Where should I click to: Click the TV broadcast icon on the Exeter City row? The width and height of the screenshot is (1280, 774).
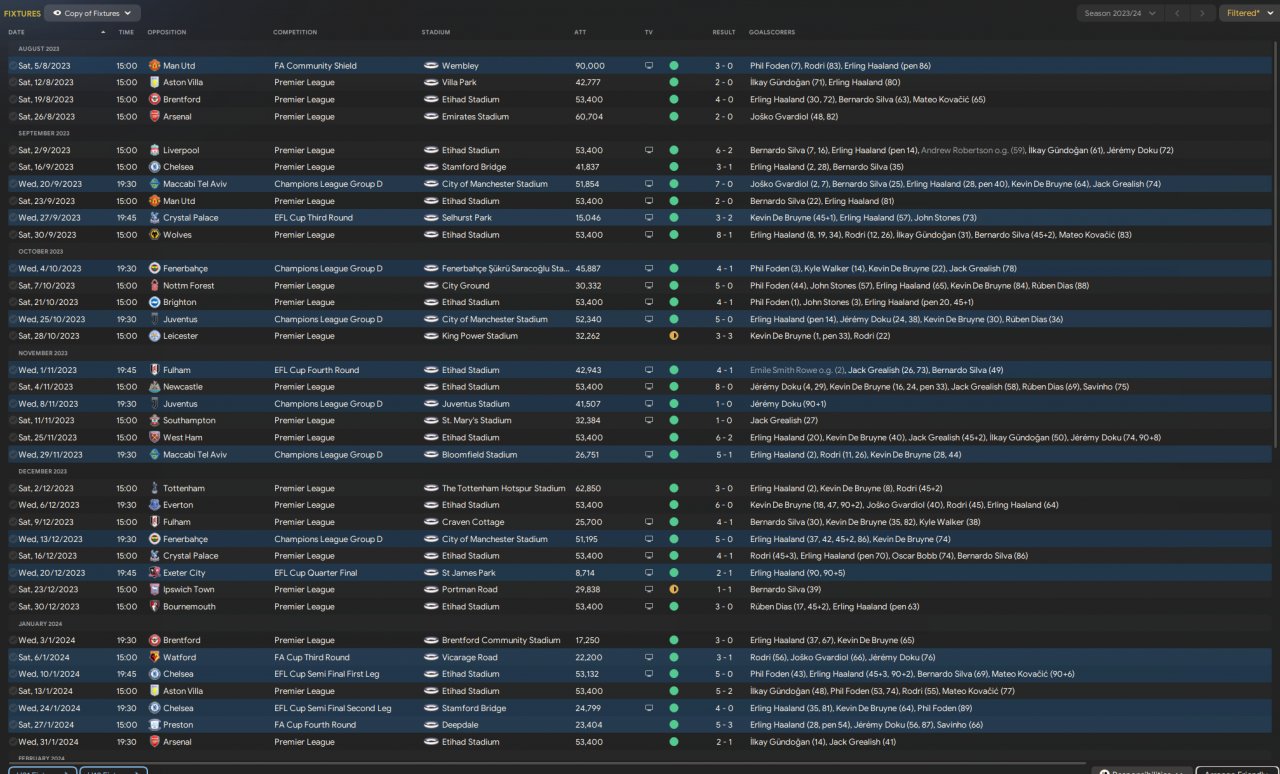(x=649, y=573)
